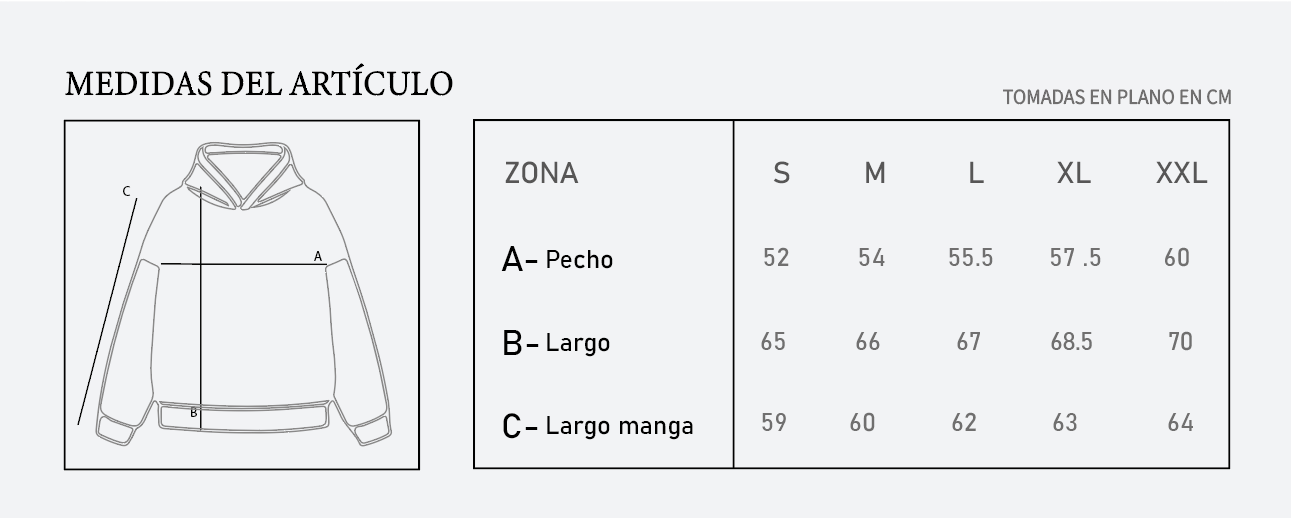Click the B- Largo row label
This screenshot has width=1291, height=518.
[x=556, y=343]
